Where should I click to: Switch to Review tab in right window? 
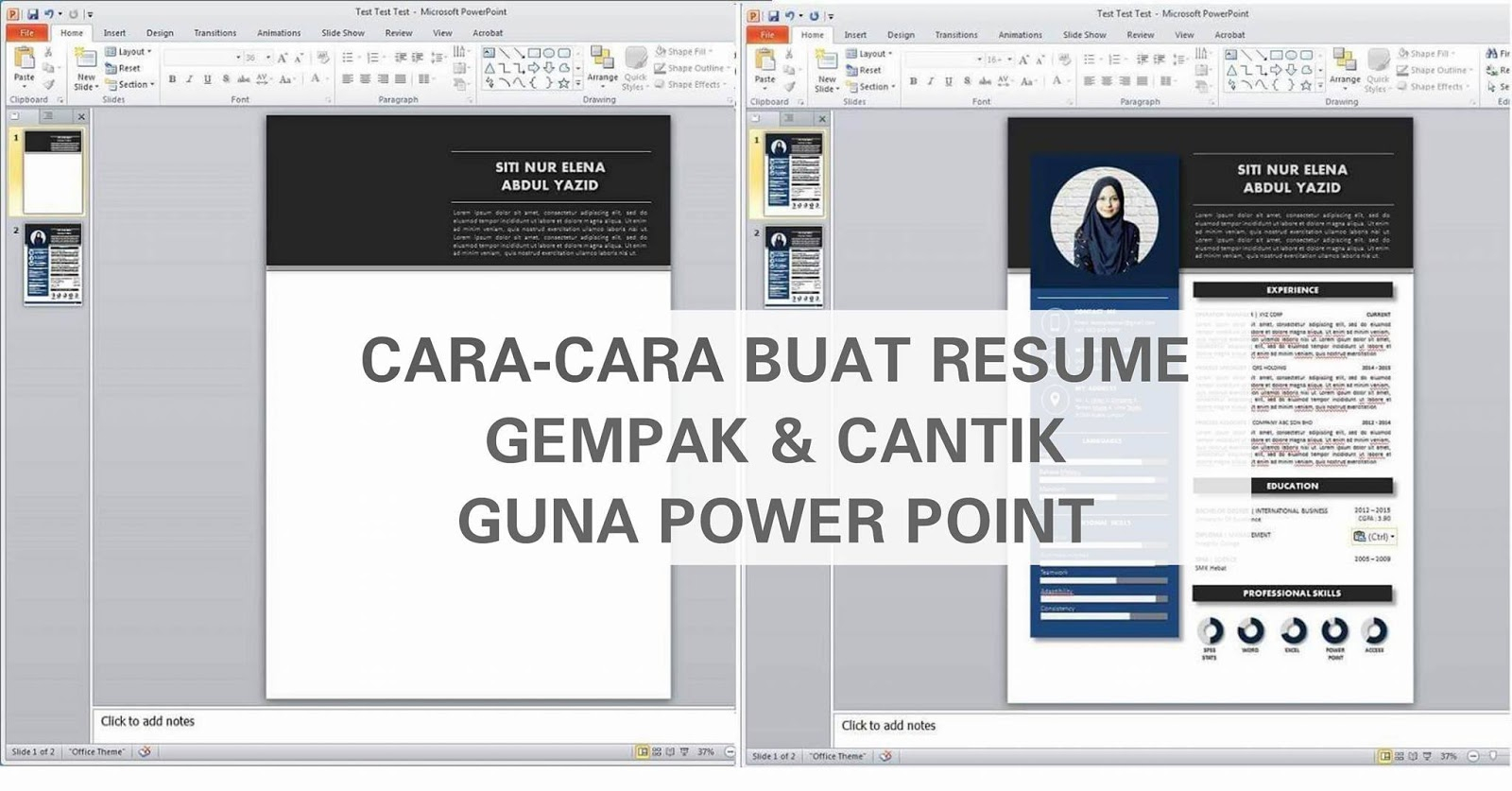[1141, 35]
